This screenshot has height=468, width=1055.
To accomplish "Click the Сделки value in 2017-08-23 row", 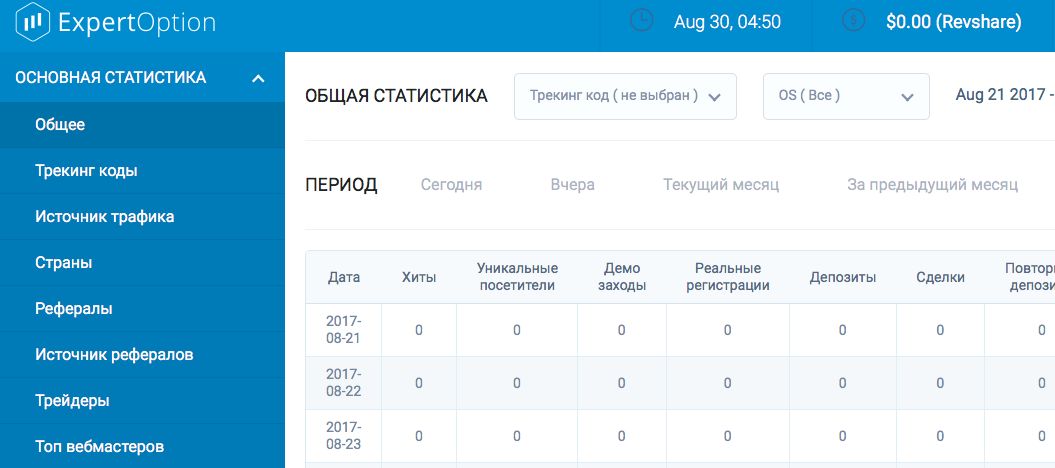I will [x=940, y=436].
